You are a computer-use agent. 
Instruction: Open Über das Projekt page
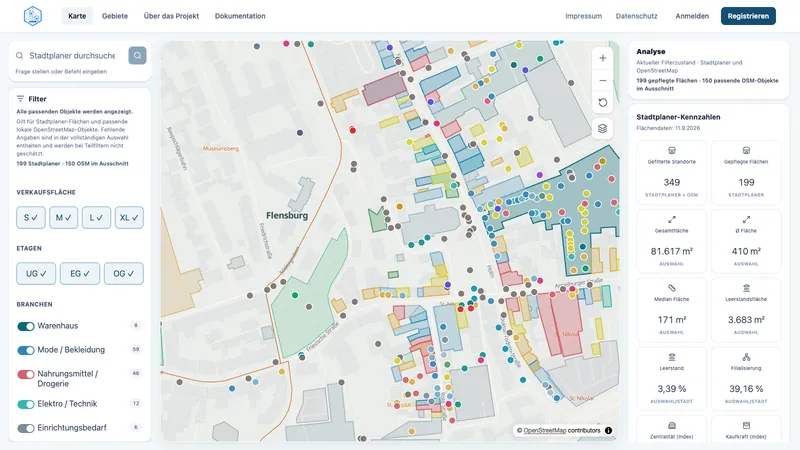tap(171, 16)
